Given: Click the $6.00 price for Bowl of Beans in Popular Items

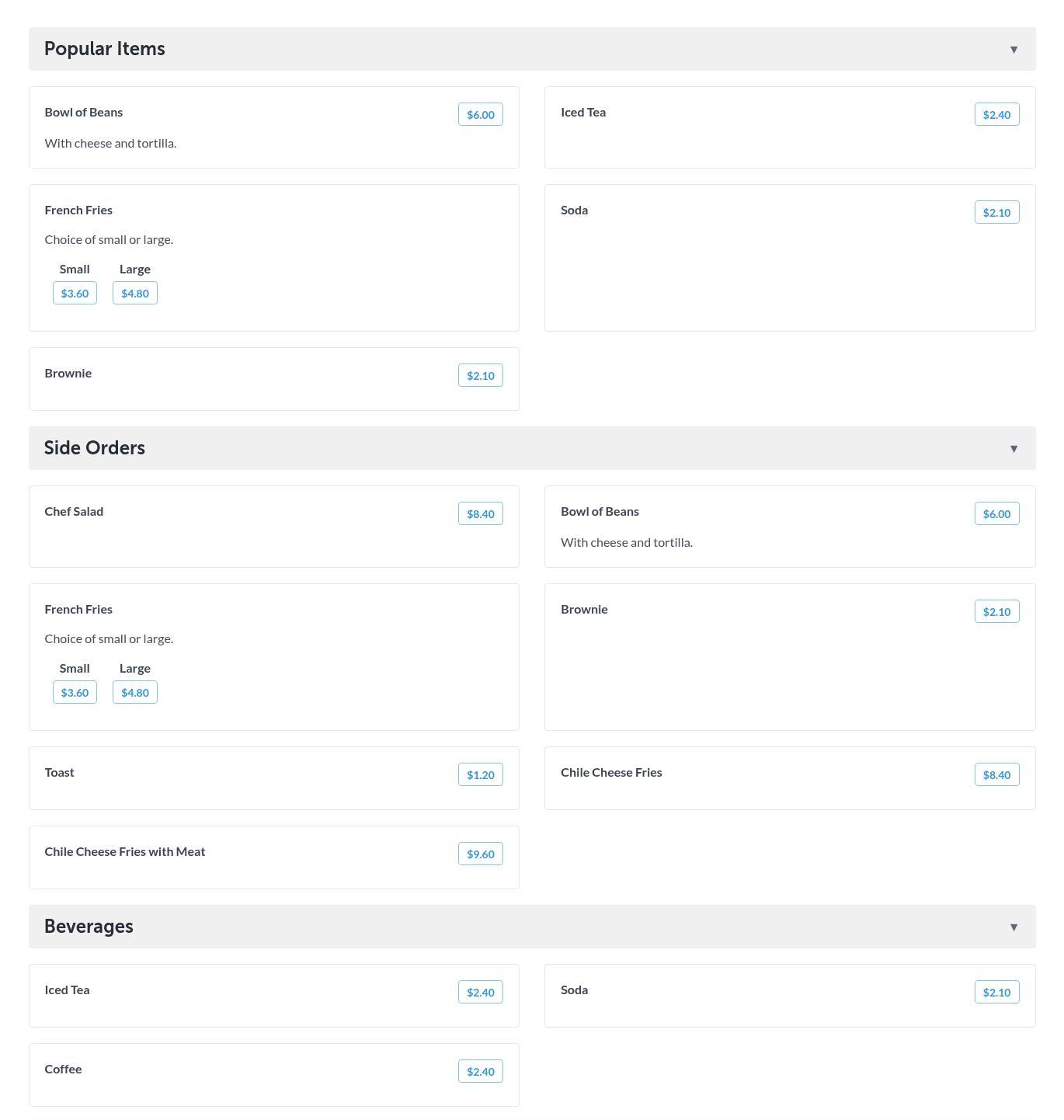Looking at the screenshot, I should click(480, 115).
